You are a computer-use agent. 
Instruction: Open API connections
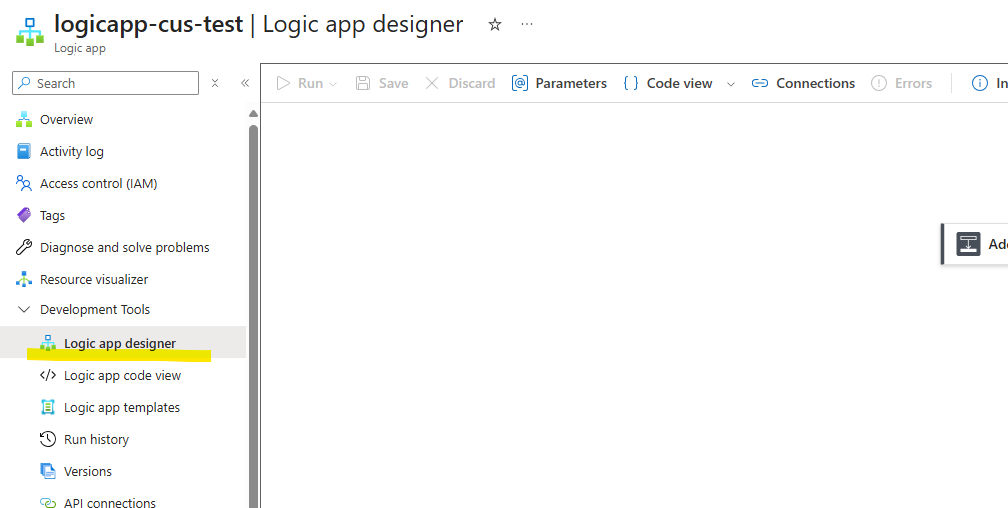[109, 503]
